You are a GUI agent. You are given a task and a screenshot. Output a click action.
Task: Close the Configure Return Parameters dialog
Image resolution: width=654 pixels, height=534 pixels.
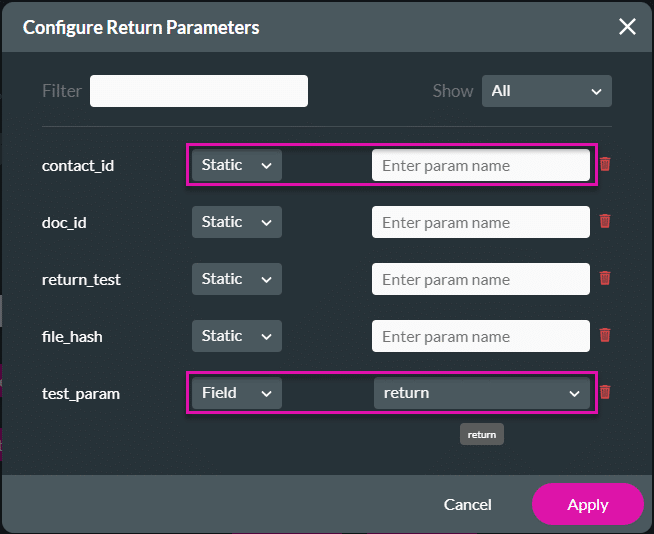627,27
